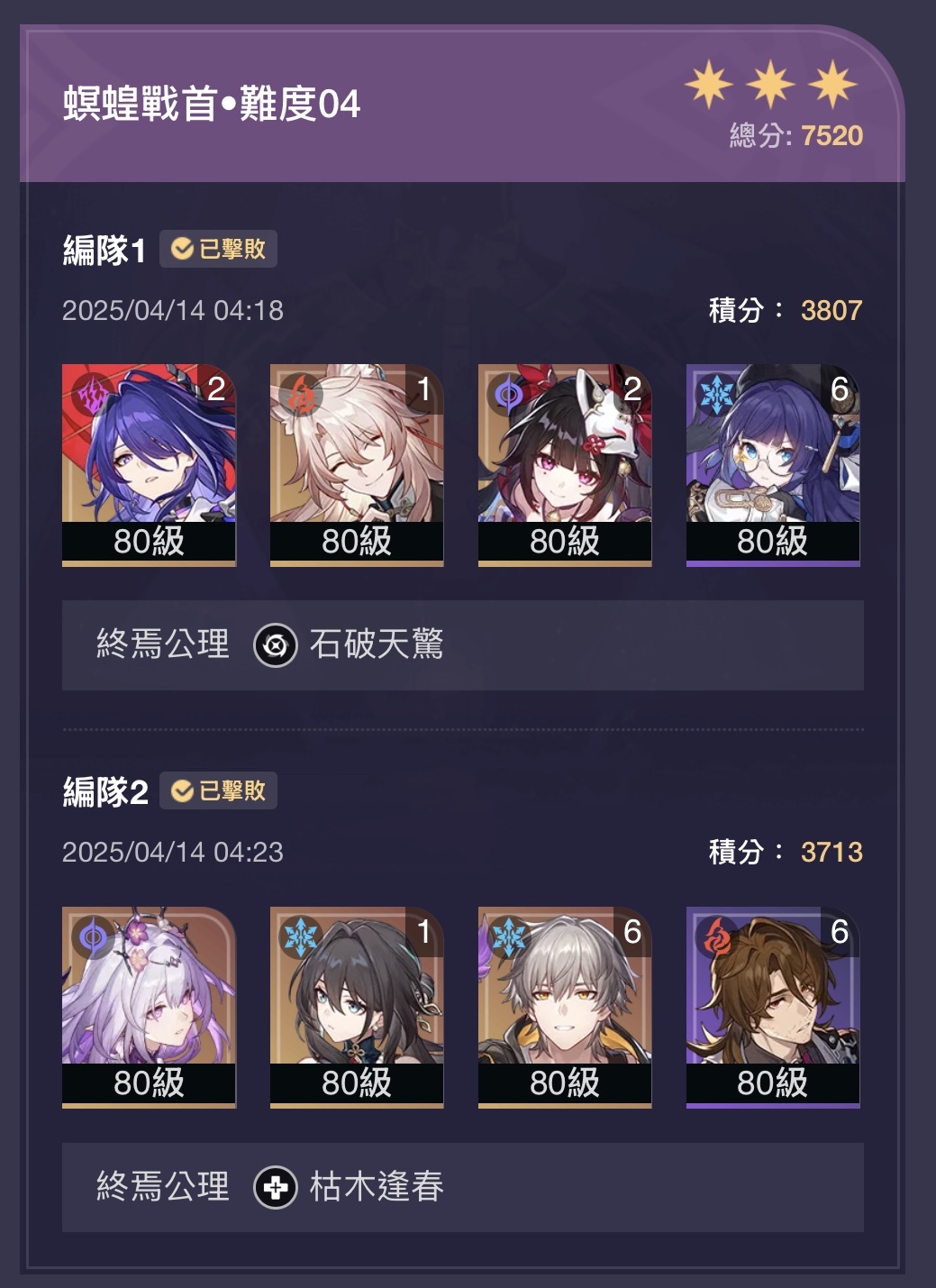The image size is (936, 1288).
Task: Click the three gold stars rating
Action: (x=770, y=85)
